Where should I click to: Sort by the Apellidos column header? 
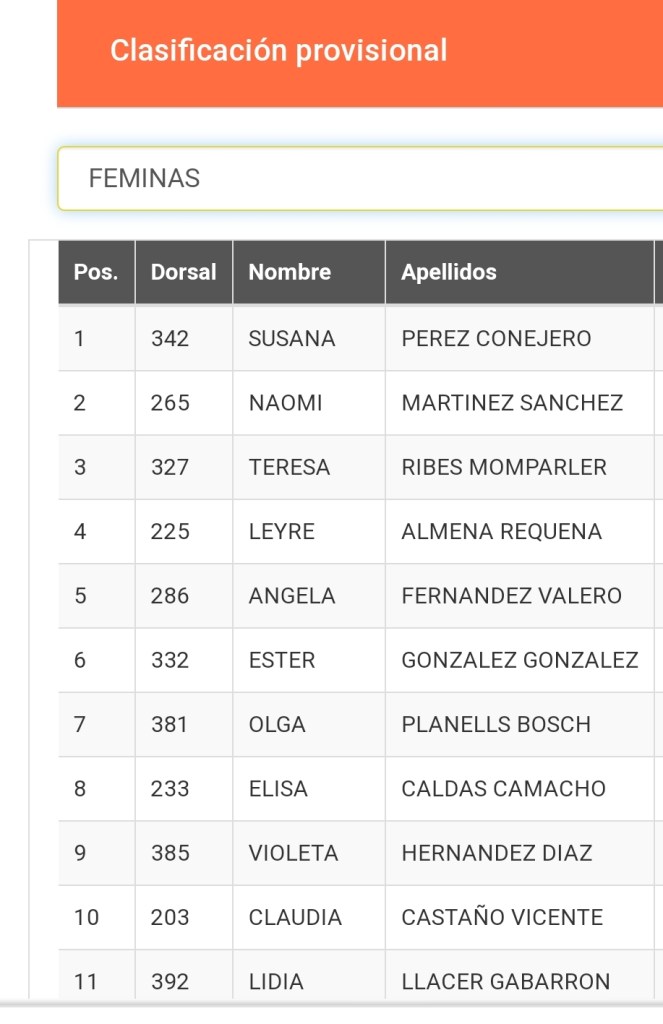pyautogui.click(x=449, y=272)
